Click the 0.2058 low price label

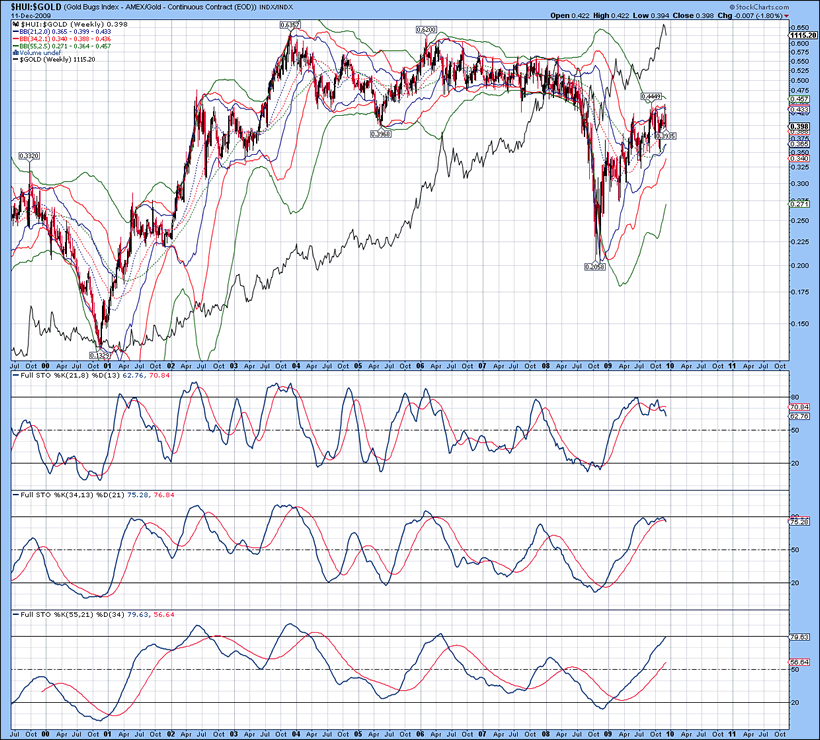596,267
